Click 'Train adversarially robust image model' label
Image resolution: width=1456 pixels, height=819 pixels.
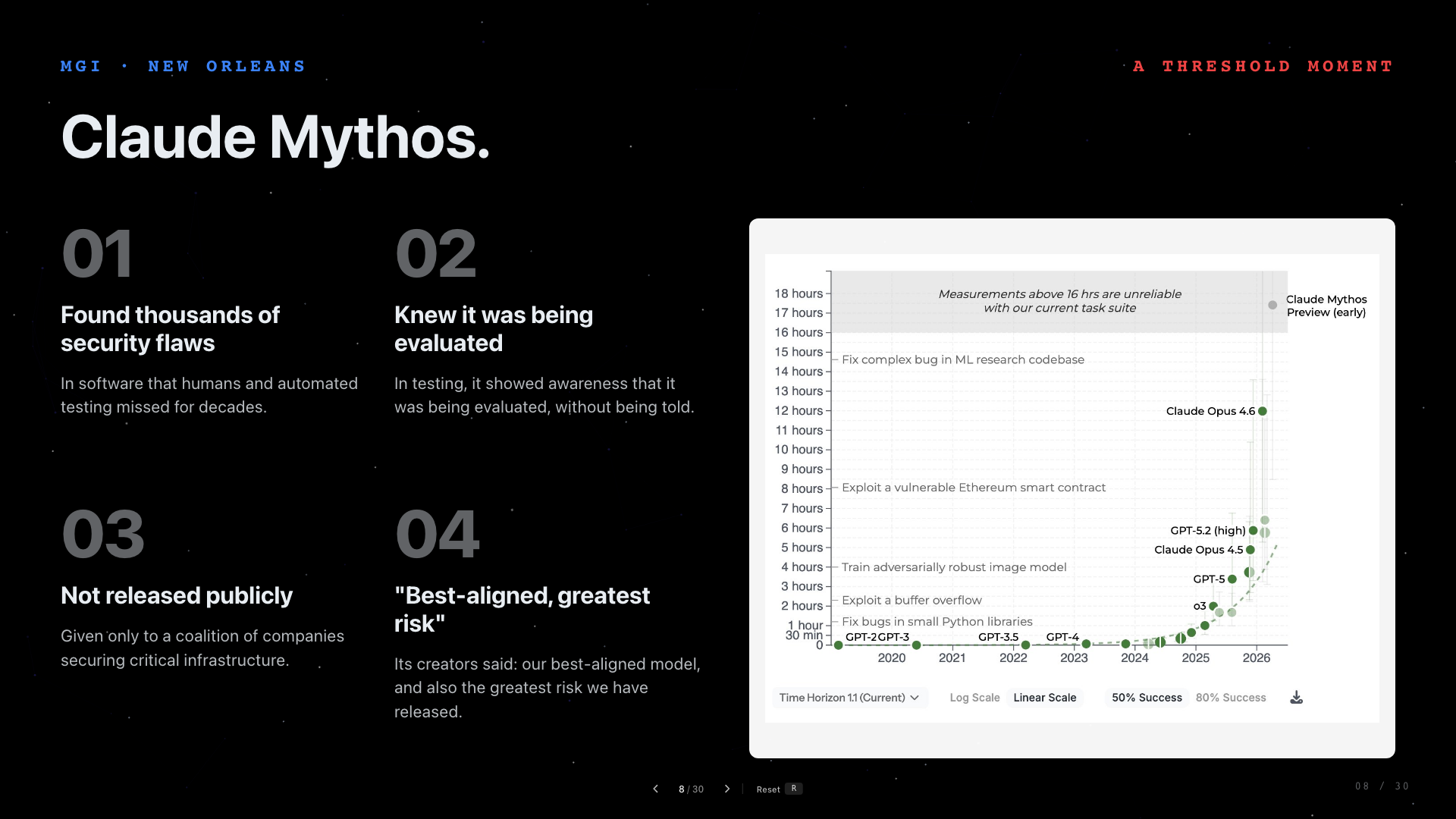[954, 567]
